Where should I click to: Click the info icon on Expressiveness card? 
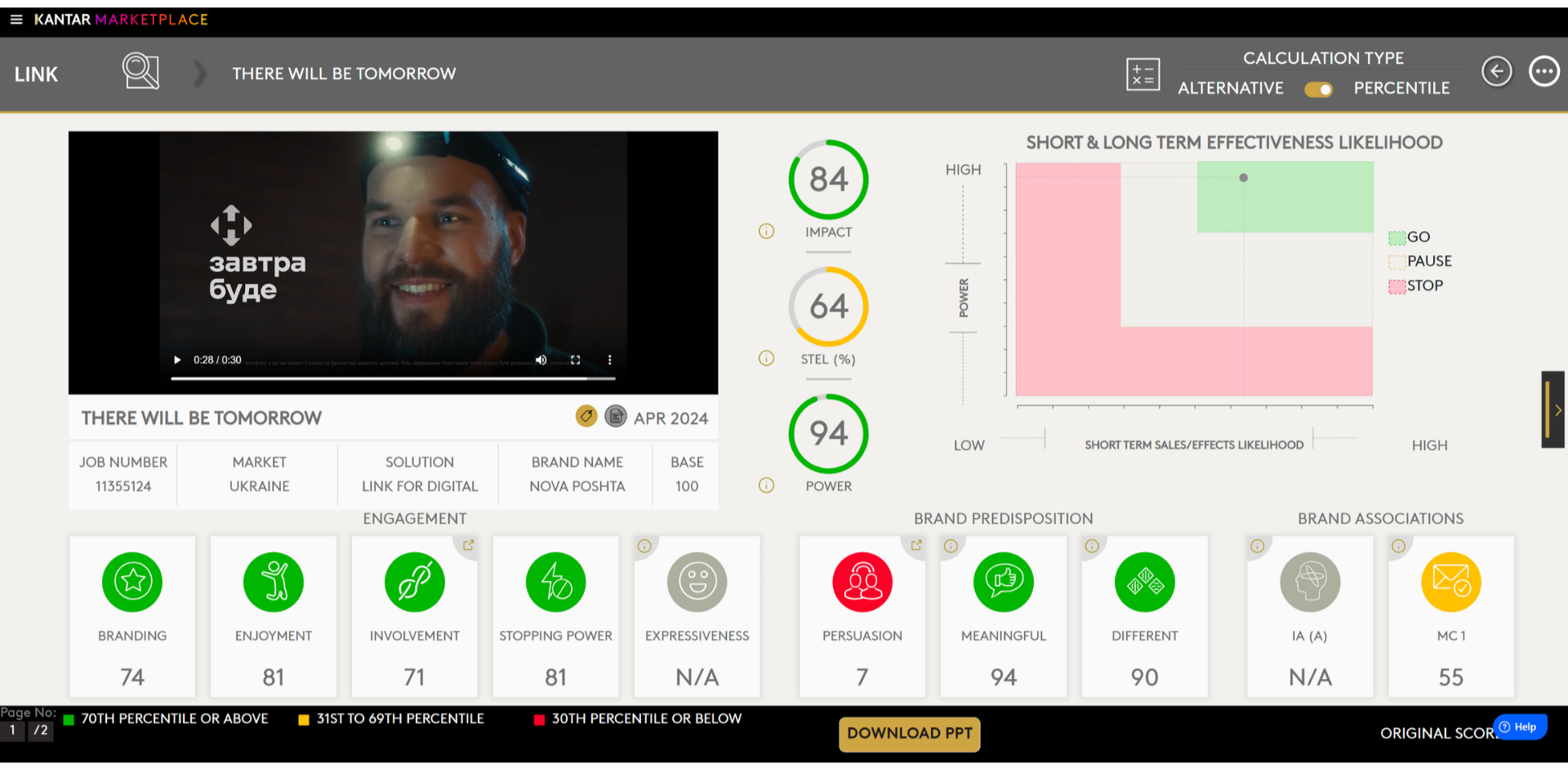[644, 546]
